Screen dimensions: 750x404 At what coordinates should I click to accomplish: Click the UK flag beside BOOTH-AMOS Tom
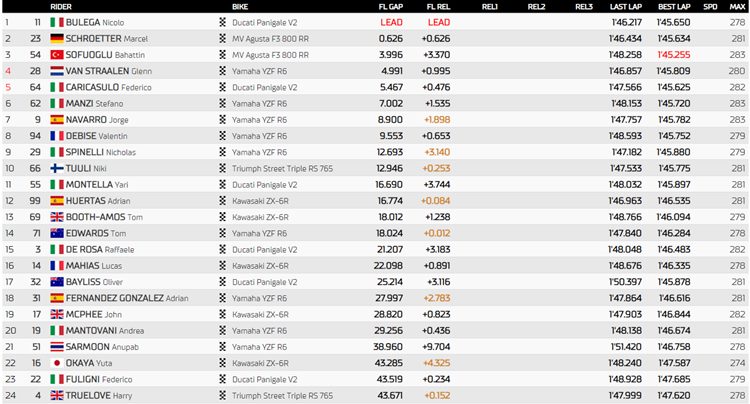pos(57,217)
